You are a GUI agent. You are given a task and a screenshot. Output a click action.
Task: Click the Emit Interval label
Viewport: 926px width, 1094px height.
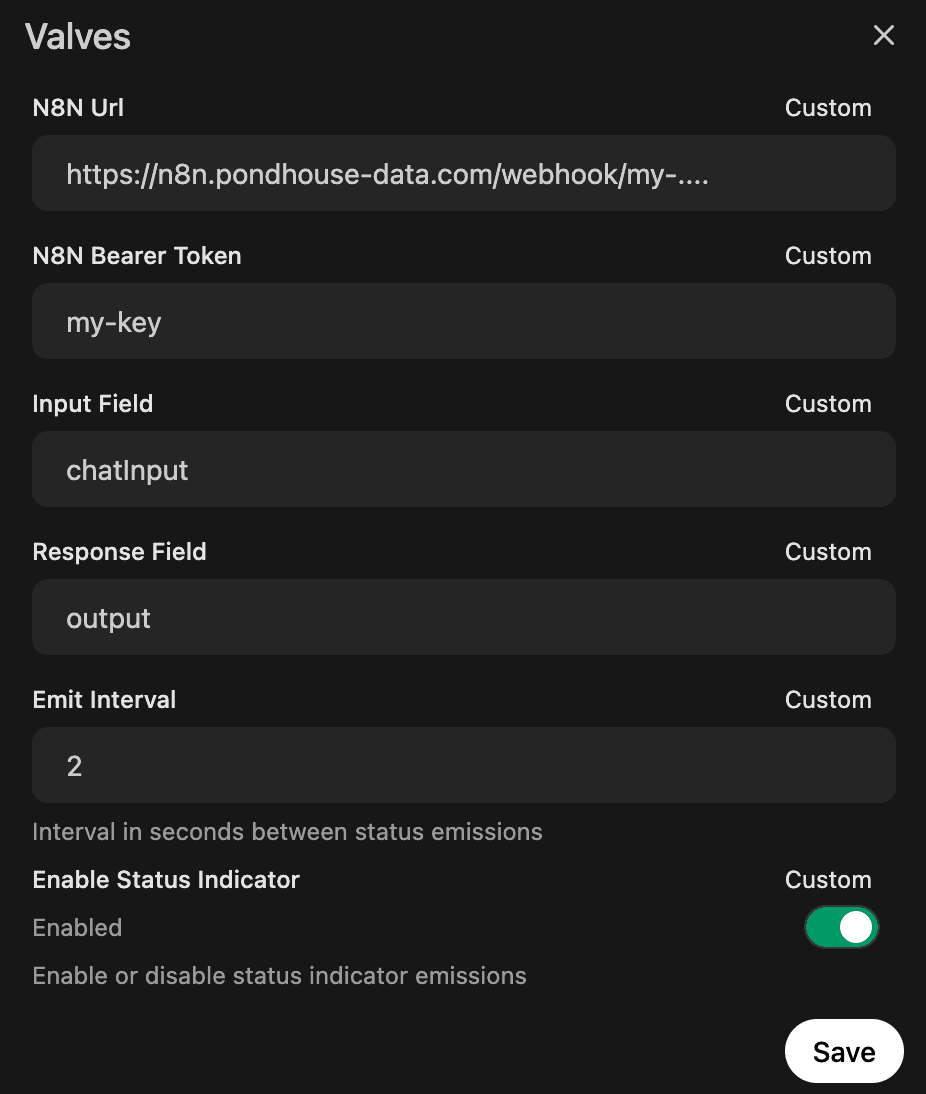click(104, 699)
